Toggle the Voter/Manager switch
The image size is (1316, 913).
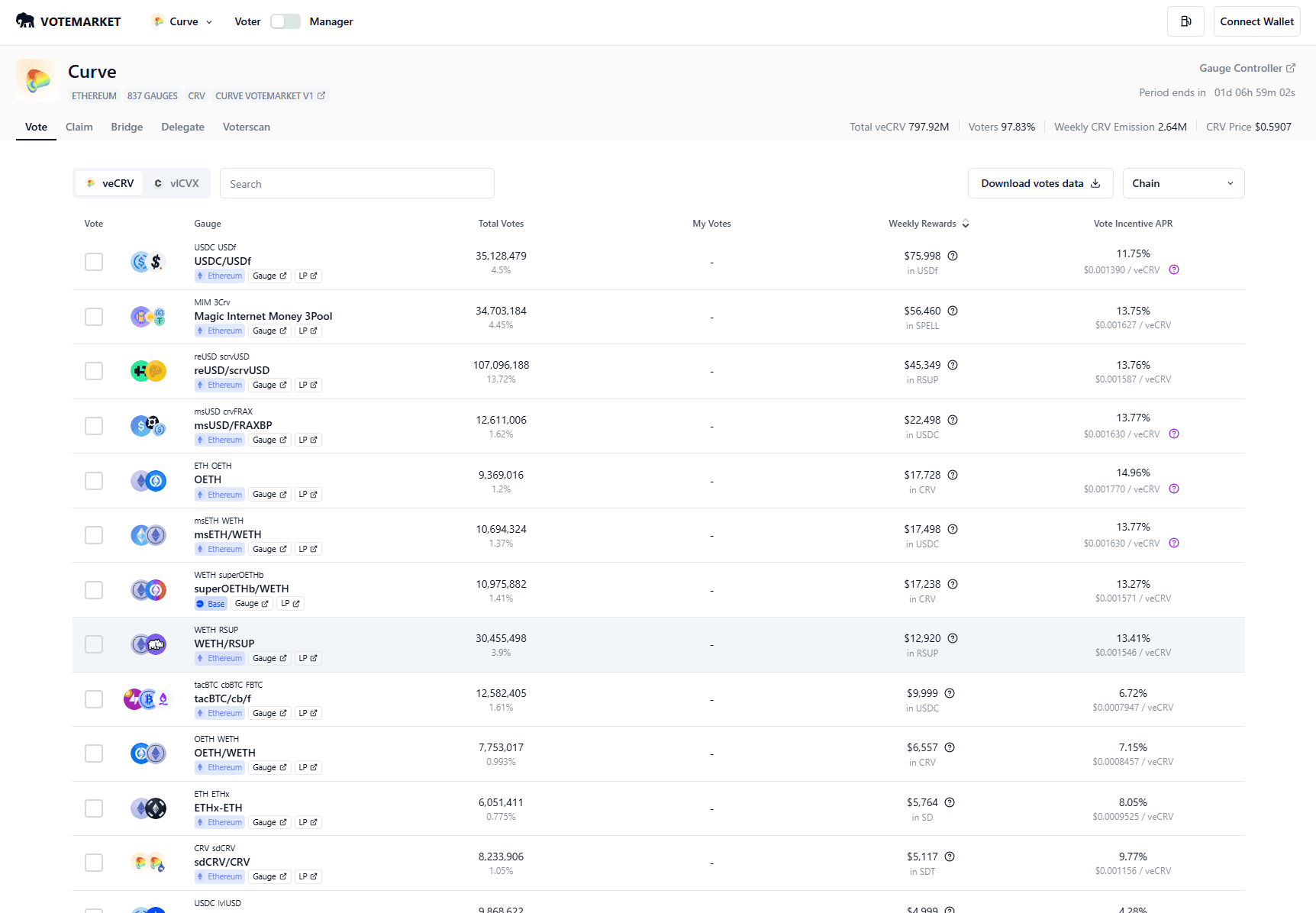(x=285, y=21)
